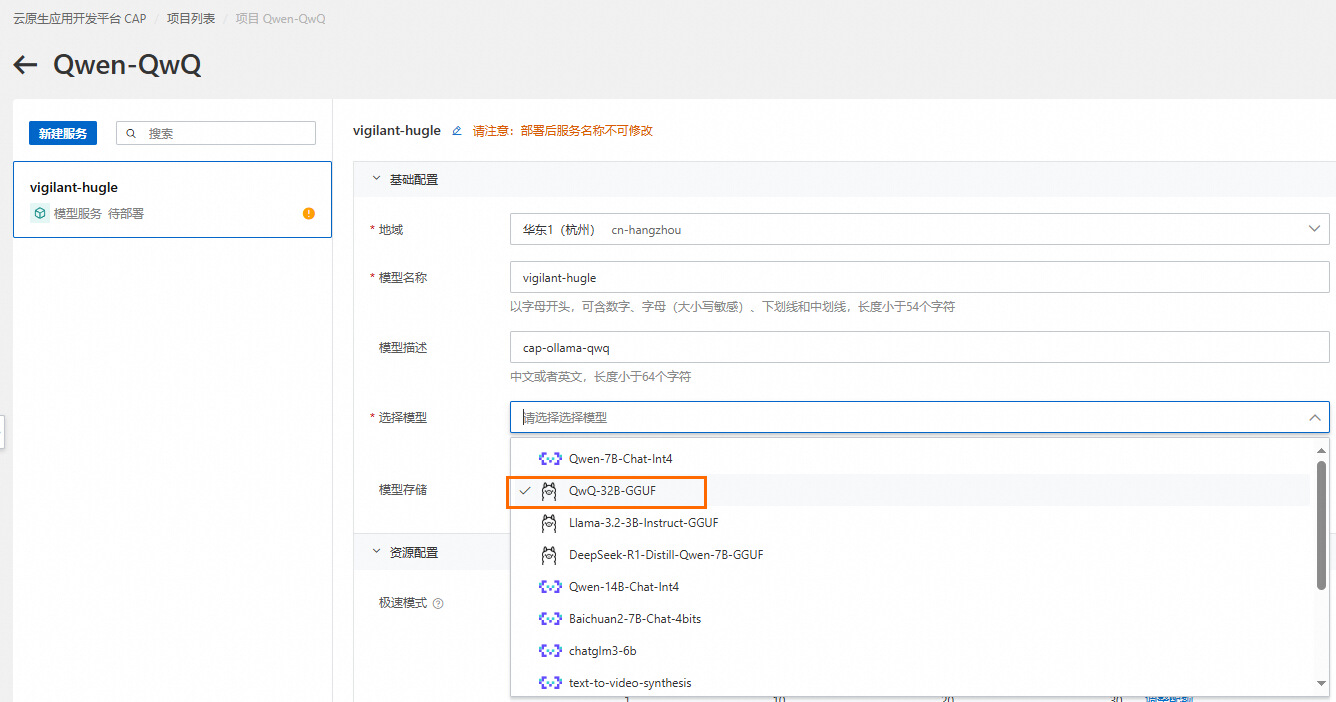Select Baichuan2-7B-Chat-4bits in dropdown

(x=634, y=619)
